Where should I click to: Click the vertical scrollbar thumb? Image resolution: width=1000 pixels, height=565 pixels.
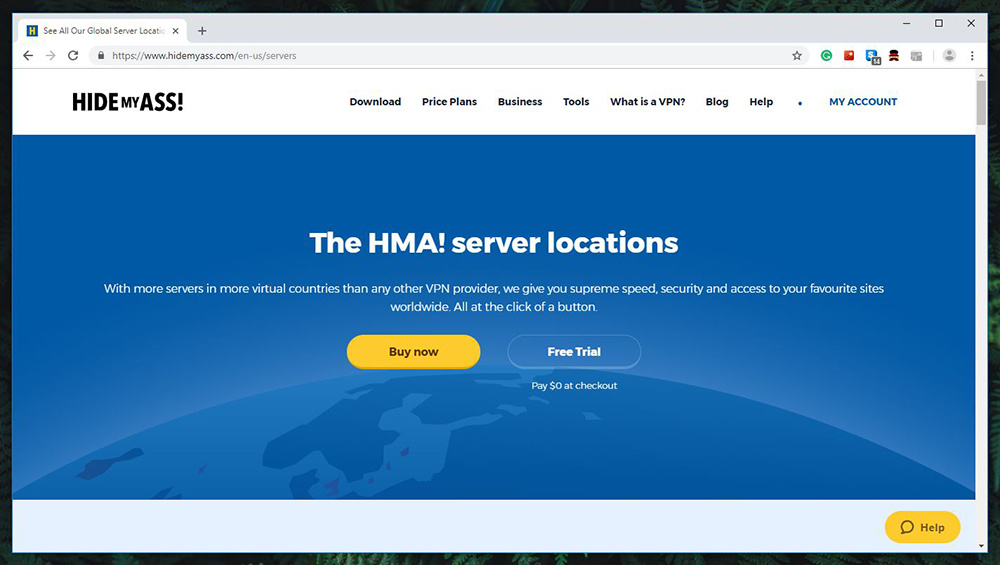click(x=981, y=103)
